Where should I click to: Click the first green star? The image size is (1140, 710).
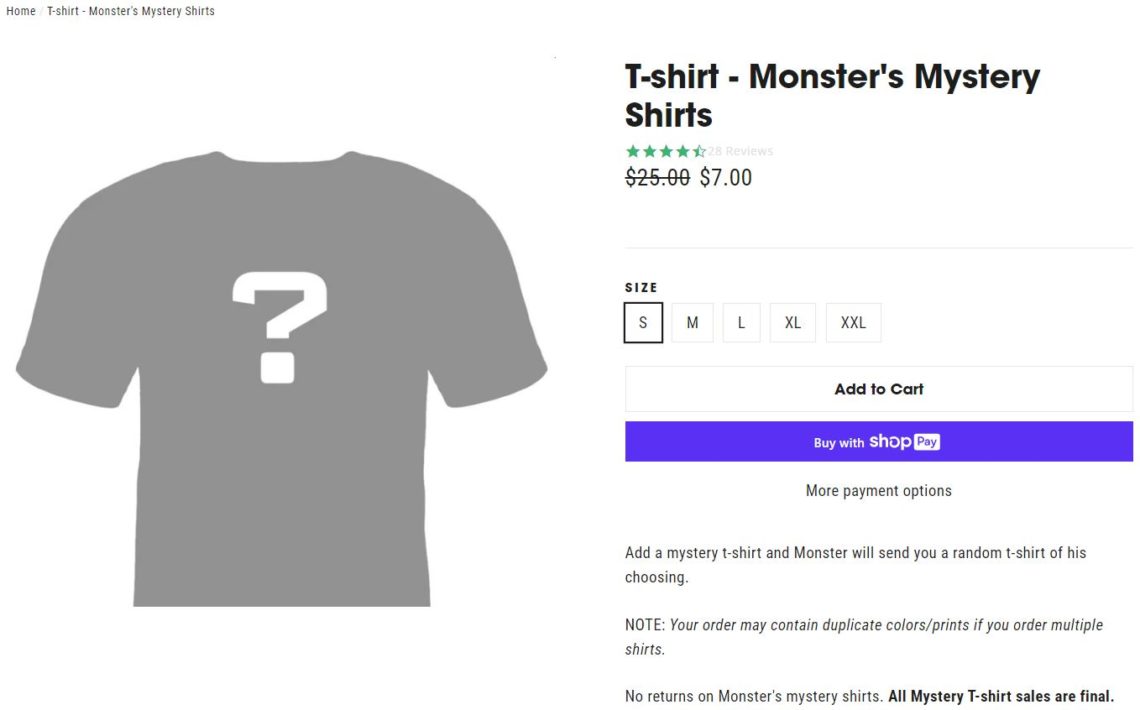pos(633,151)
